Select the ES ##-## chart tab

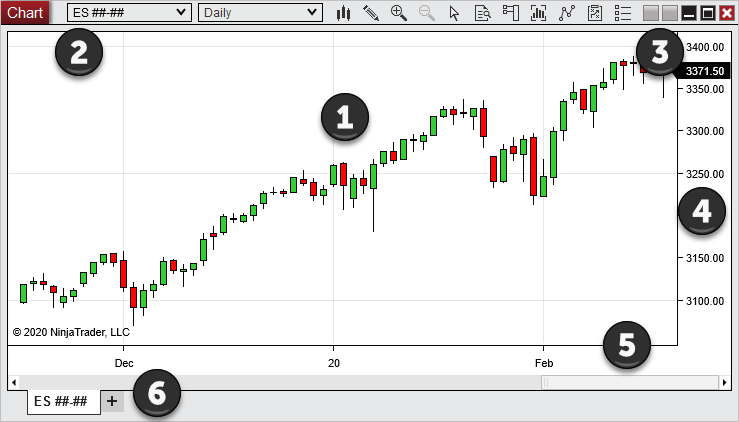(63, 402)
